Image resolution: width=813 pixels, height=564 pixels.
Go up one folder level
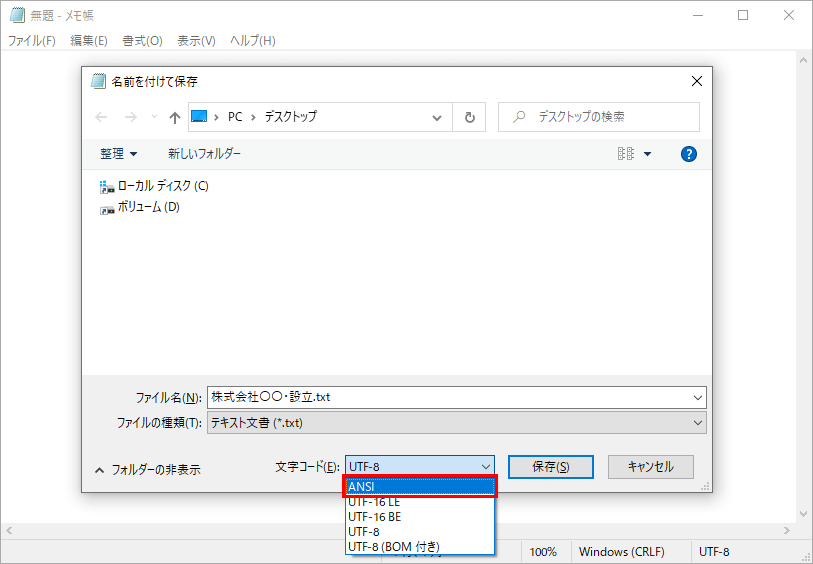(x=175, y=118)
